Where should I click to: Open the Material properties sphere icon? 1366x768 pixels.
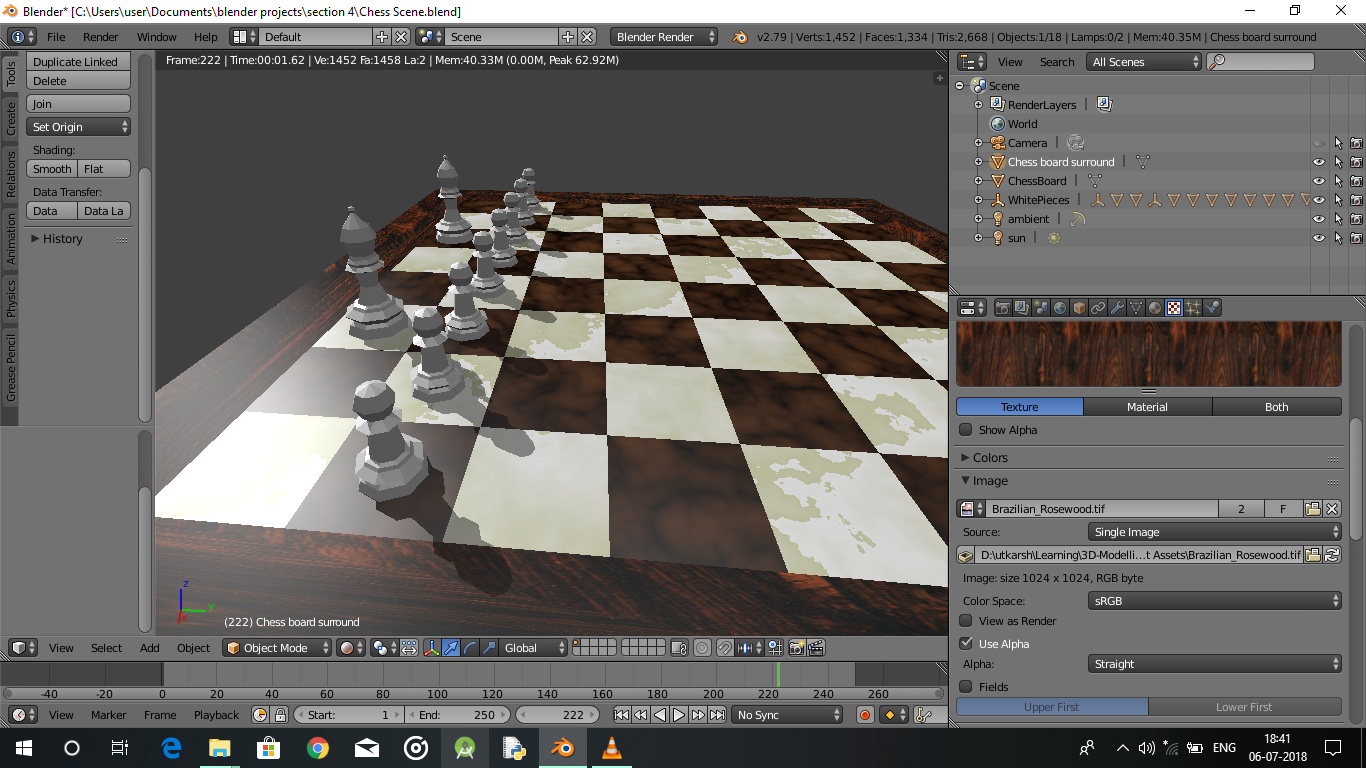coord(1155,308)
